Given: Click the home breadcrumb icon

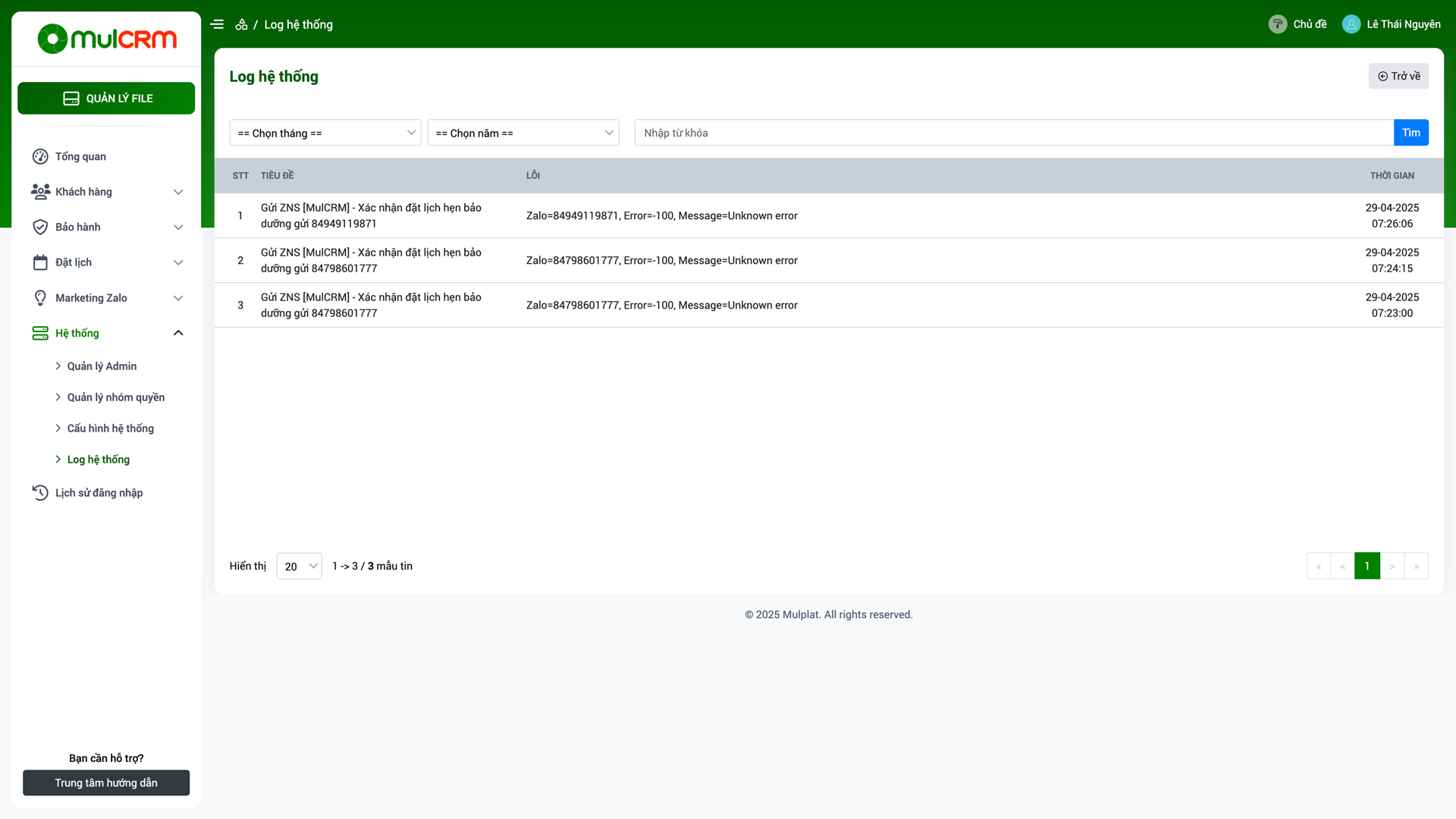Looking at the screenshot, I should pyautogui.click(x=241, y=24).
